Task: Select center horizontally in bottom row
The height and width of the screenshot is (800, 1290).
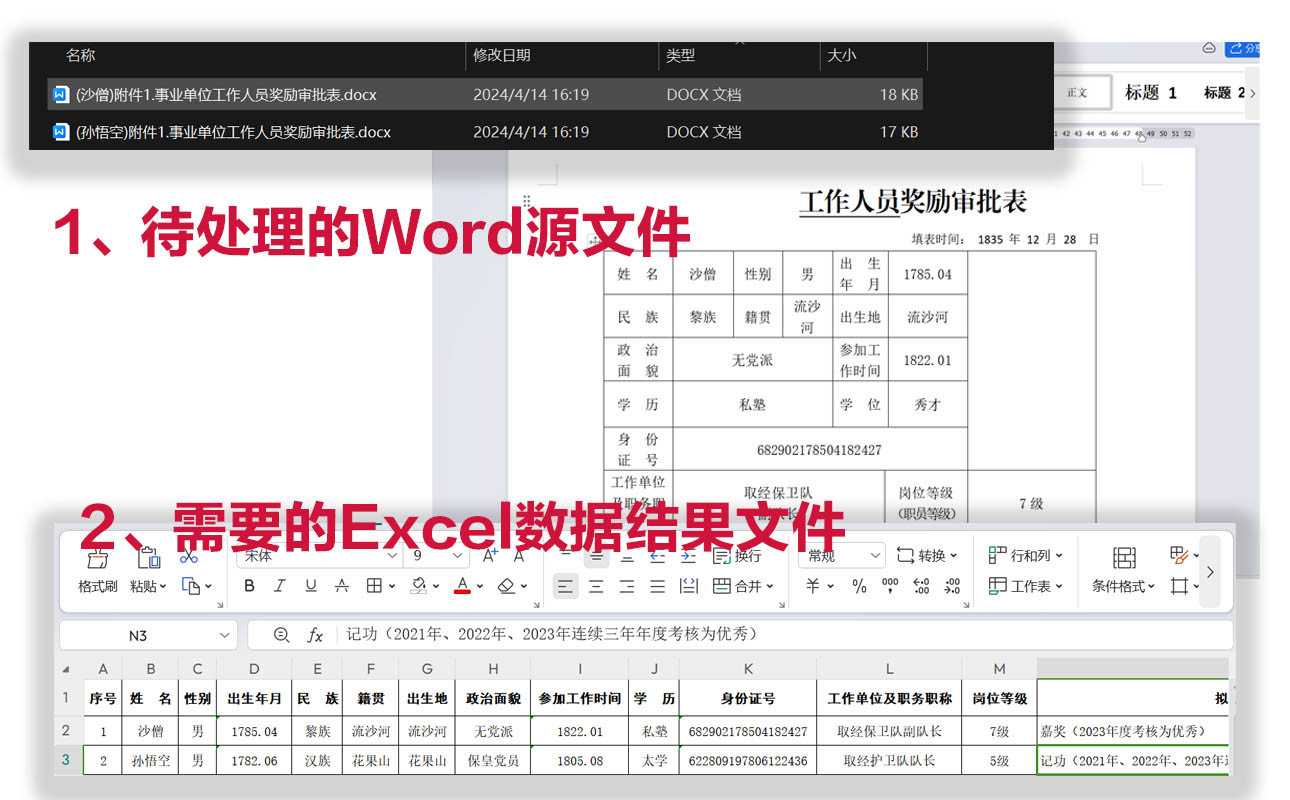Action: pyautogui.click(x=596, y=586)
